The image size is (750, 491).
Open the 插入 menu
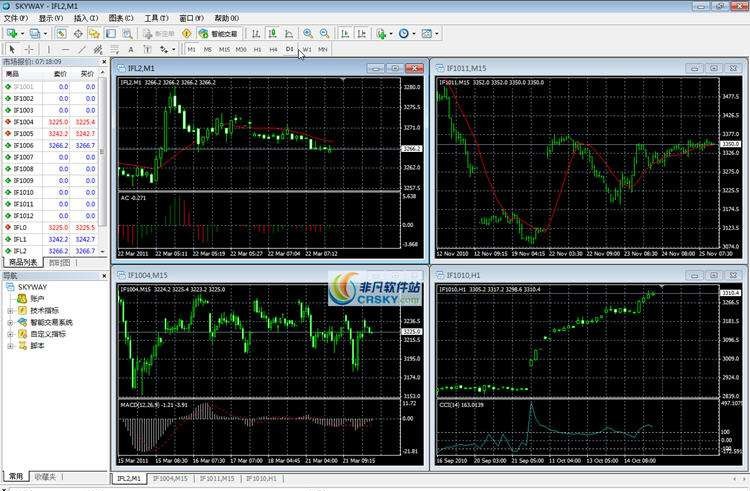(86, 18)
